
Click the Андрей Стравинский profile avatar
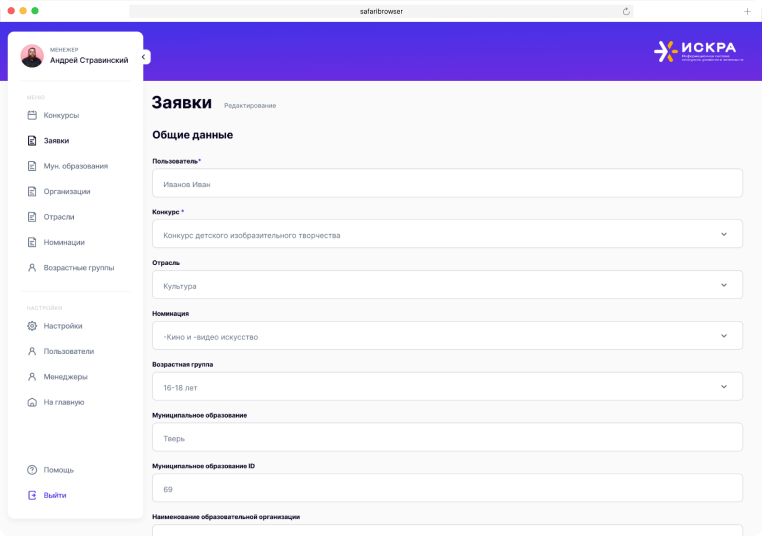coord(32,56)
